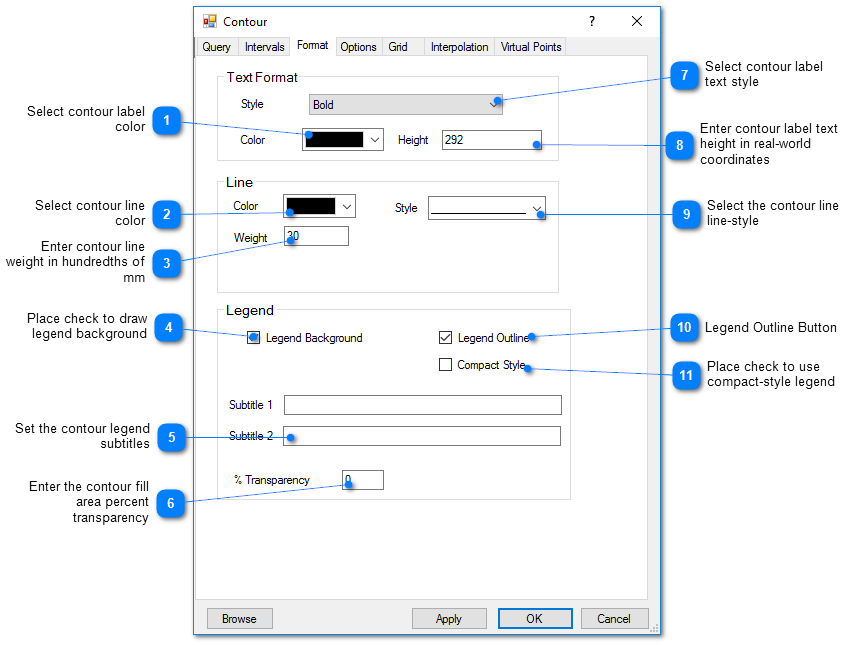Switch to the Virtual Points tab

[x=531, y=47]
